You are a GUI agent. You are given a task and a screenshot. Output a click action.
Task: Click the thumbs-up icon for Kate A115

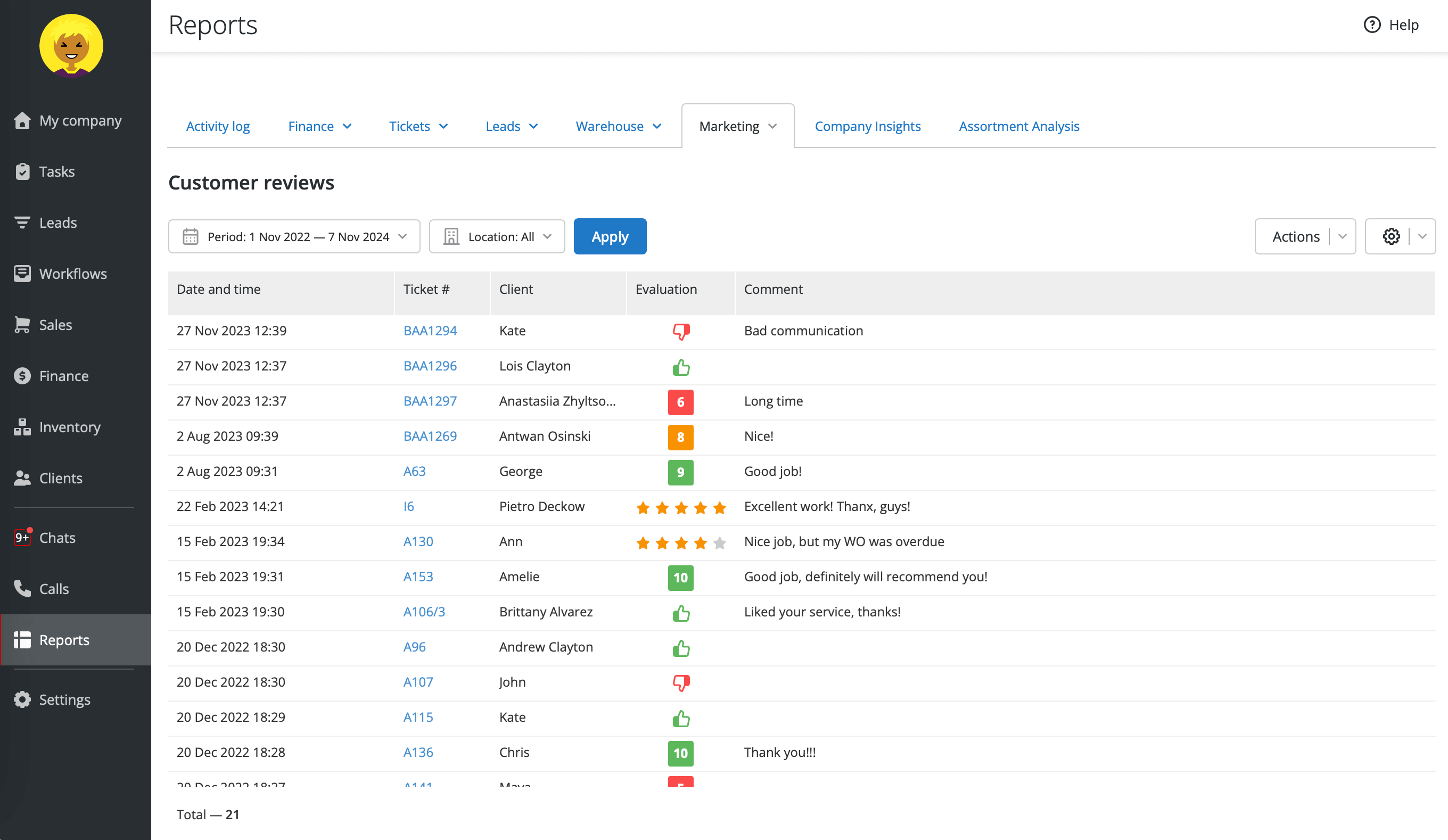(x=681, y=717)
